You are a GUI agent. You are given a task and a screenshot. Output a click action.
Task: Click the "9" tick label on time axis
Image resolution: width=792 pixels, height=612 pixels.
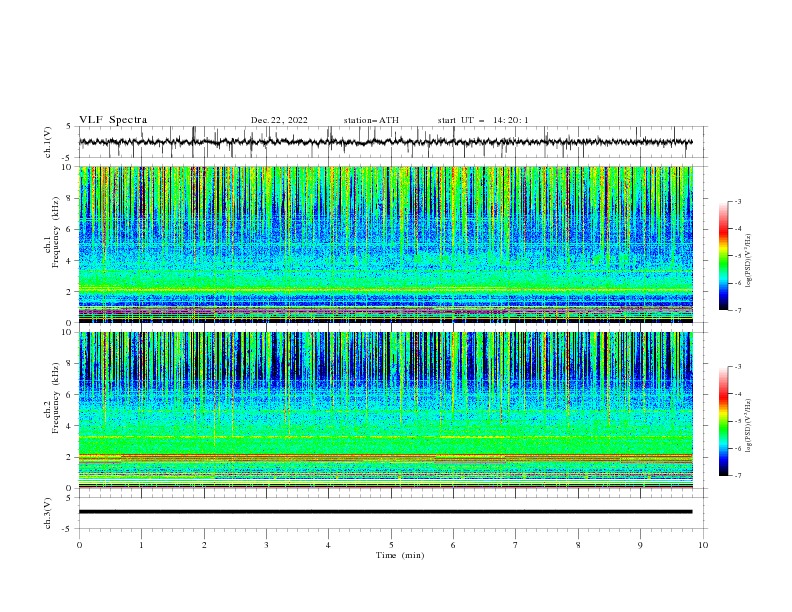(x=640, y=545)
